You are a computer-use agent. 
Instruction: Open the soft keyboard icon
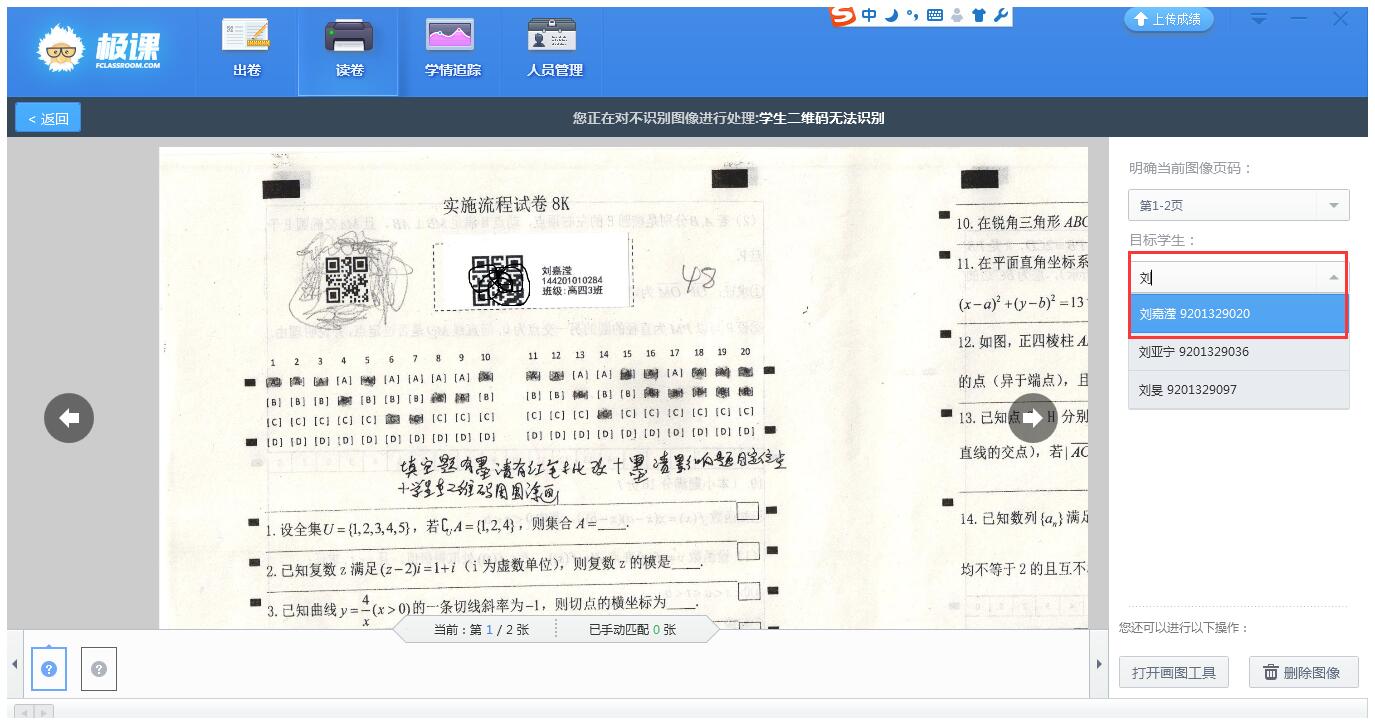(x=935, y=15)
